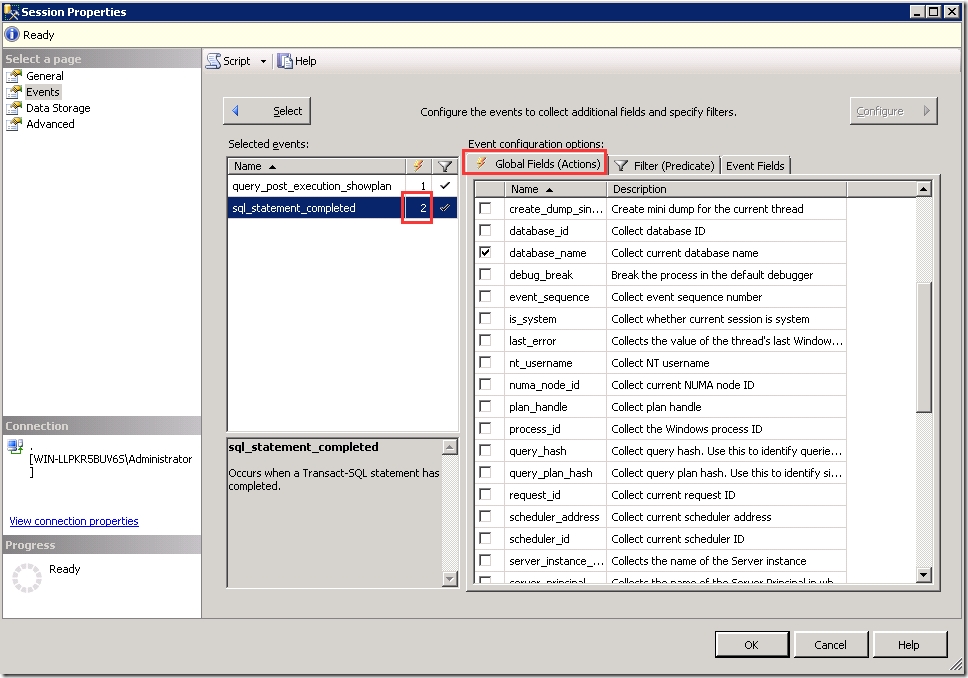Sort selected events by Name column
Viewport: 968px width, 678px height.
pyautogui.click(x=317, y=166)
